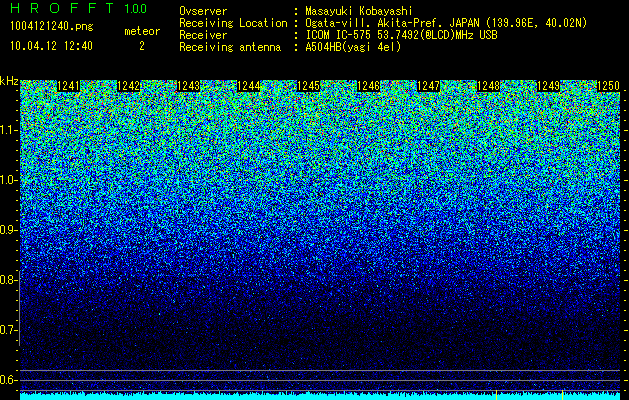
Task: Click the meteor count label
Action: [142, 31]
